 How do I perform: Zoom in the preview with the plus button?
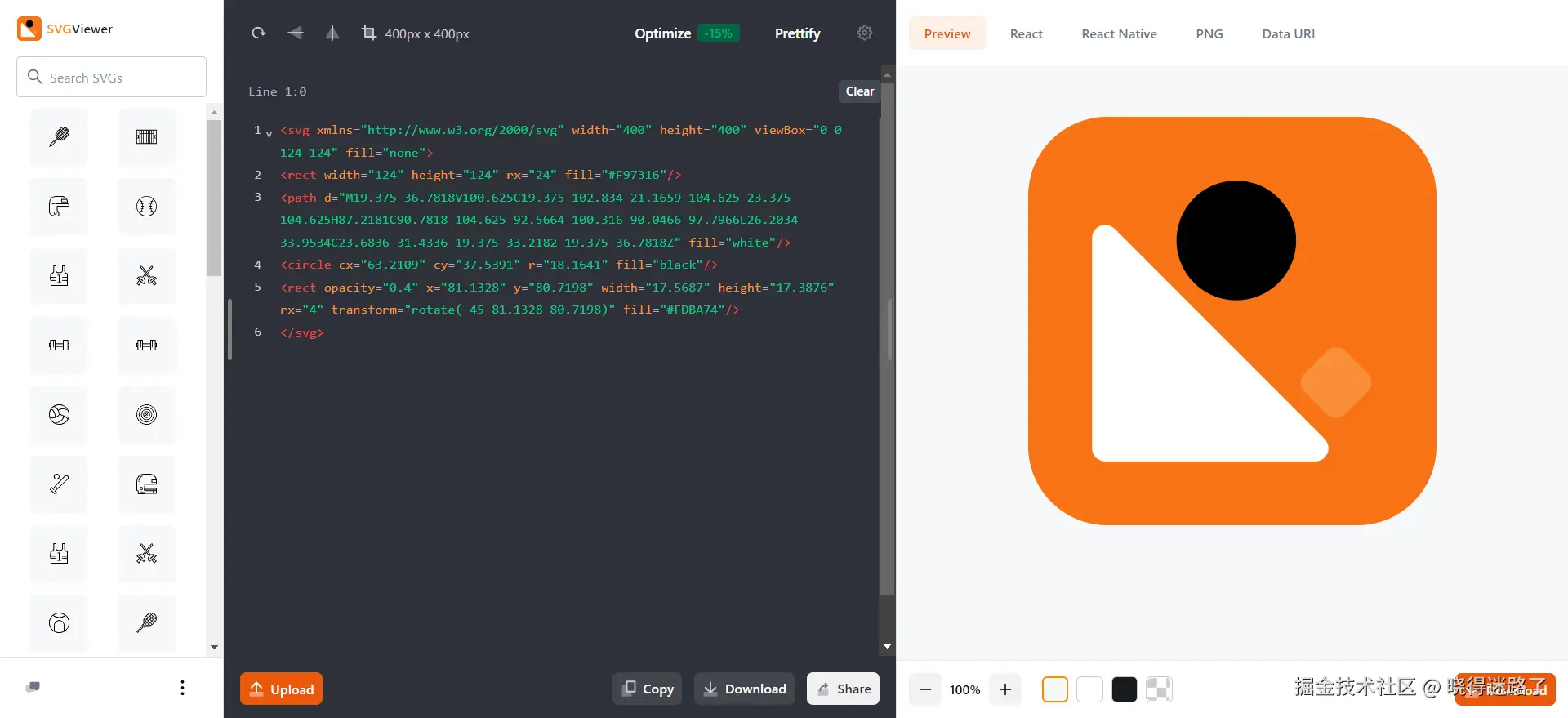pyautogui.click(x=1005, y=689)
